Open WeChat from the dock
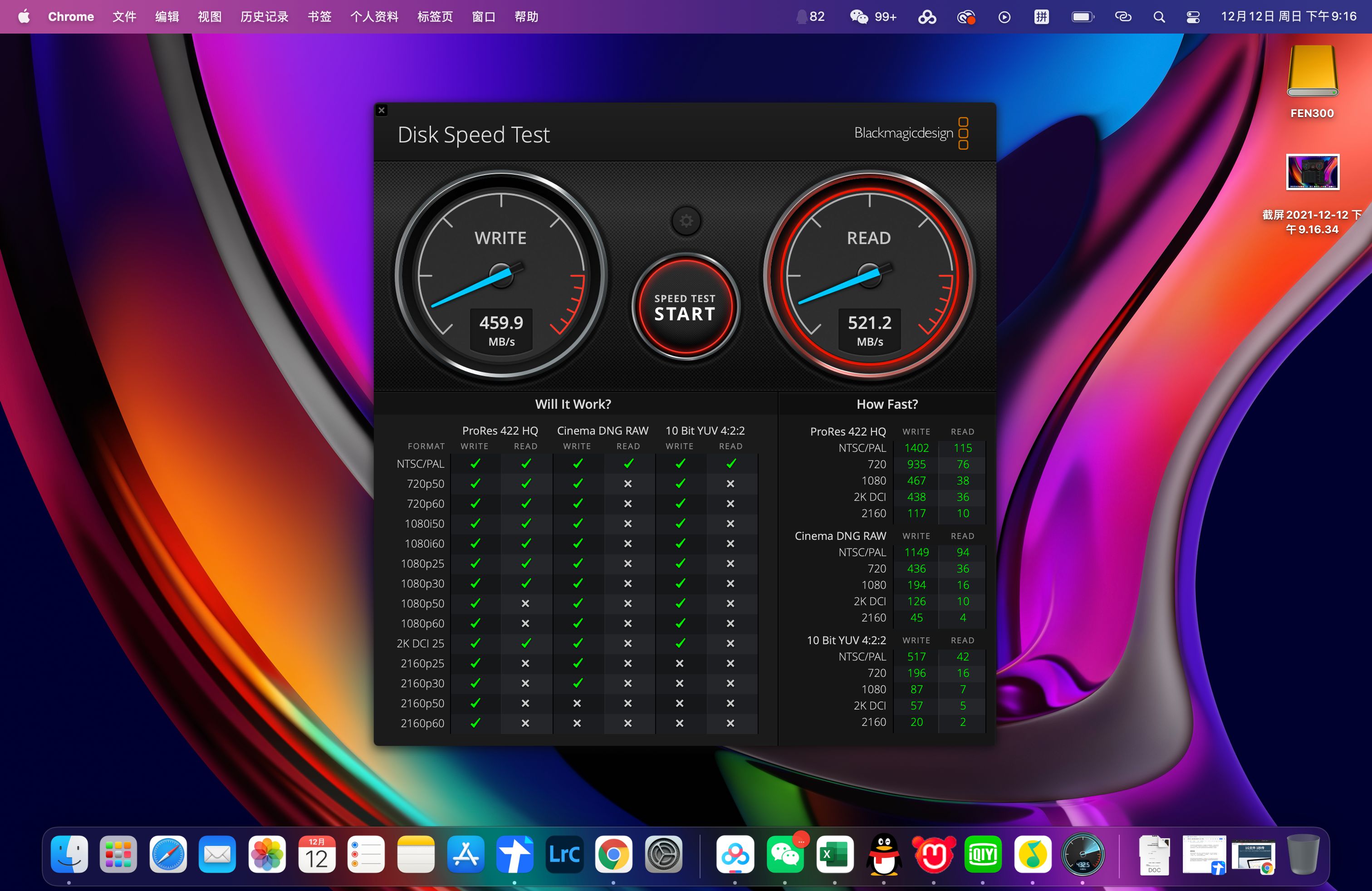Image resolution: width=1372 pixels, height=891 pixels. (786, 855)
